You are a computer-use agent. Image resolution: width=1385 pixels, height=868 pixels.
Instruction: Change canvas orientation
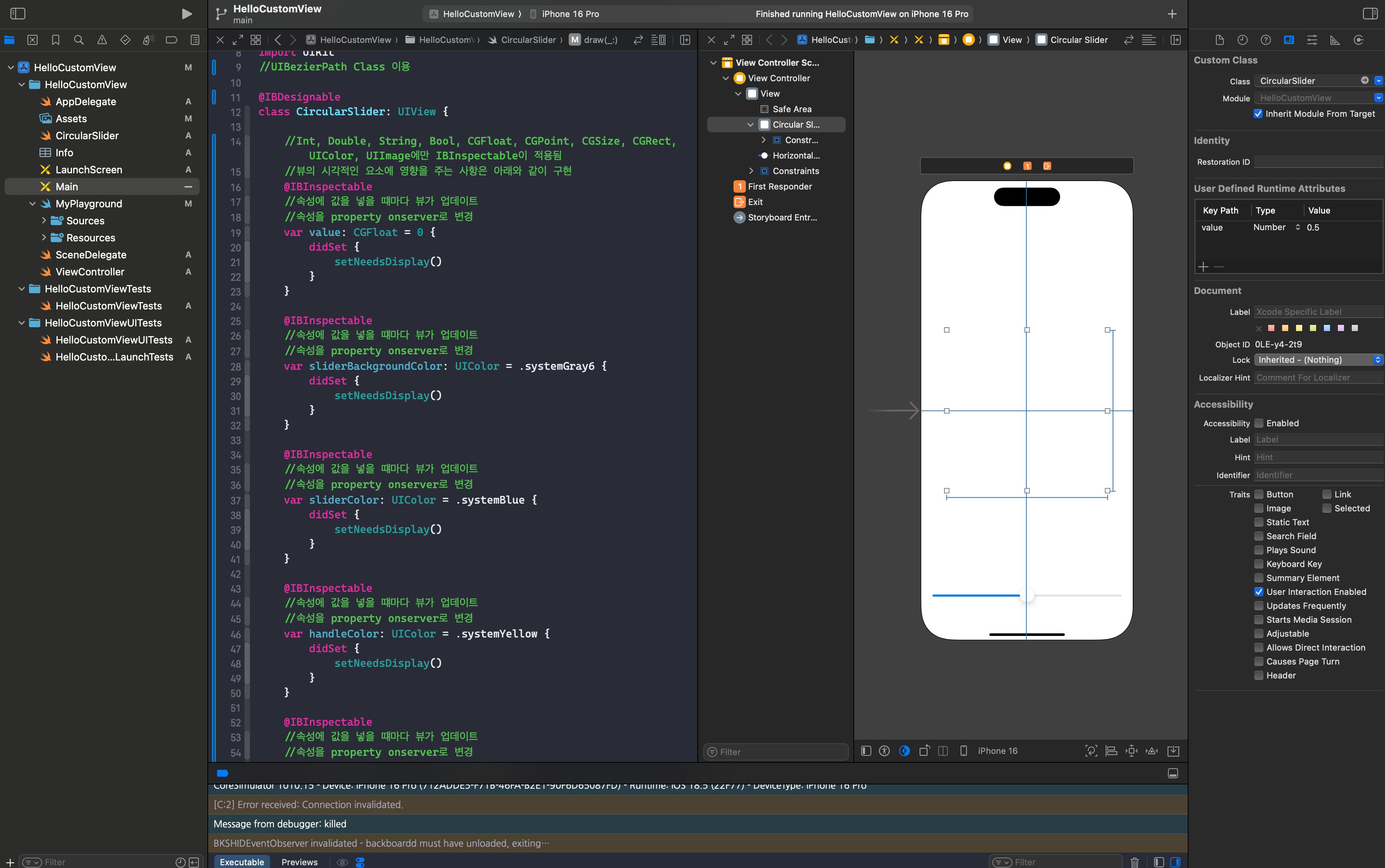pyautogui.click(x=924, y=751)
